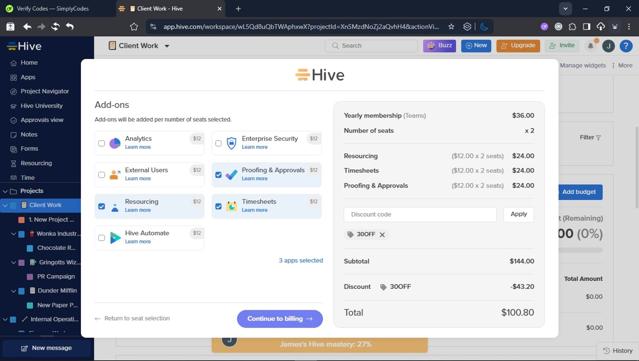The width and height of the screenshot is (639, 361).
Task: Open Learn more under Hive Automate
Action: click(x=138, y=242)
